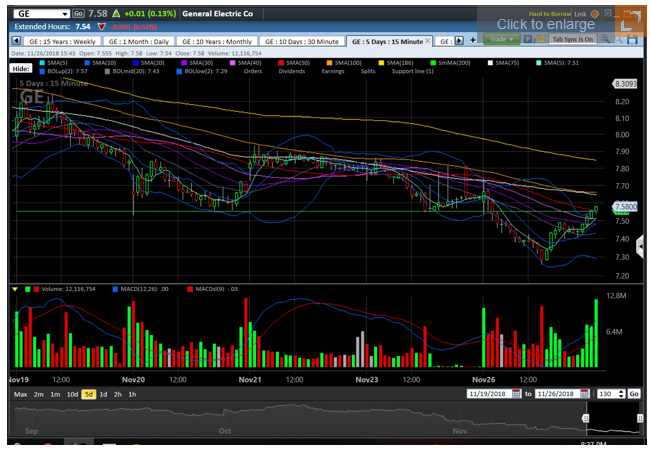Select the GE : 5 Days : 15 Minute tab

387,42
